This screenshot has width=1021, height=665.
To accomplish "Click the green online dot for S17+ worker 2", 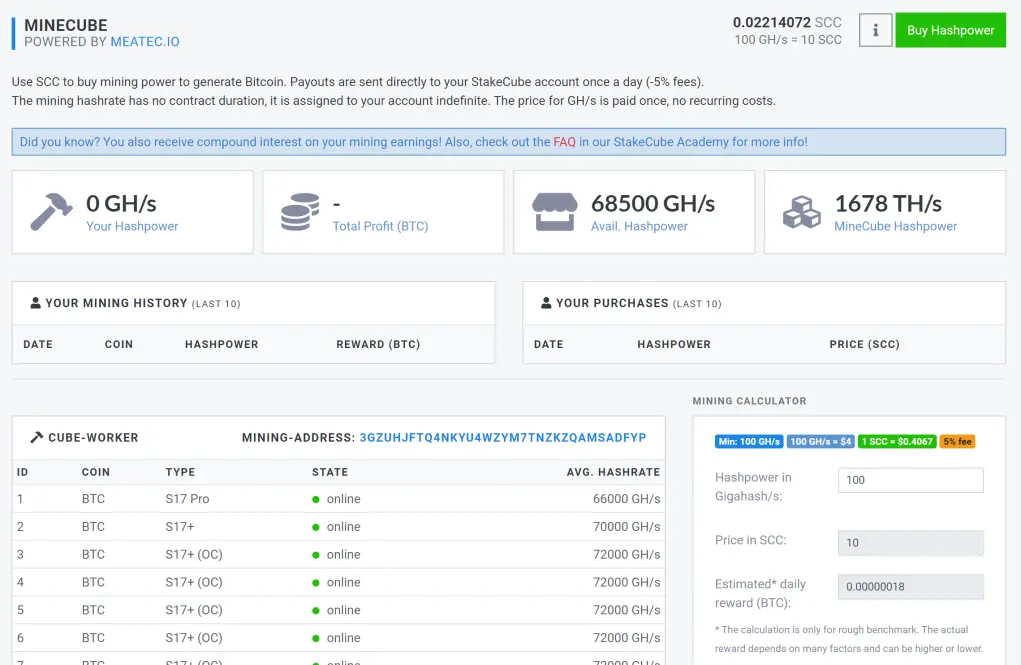I will (x=316, y=527).
